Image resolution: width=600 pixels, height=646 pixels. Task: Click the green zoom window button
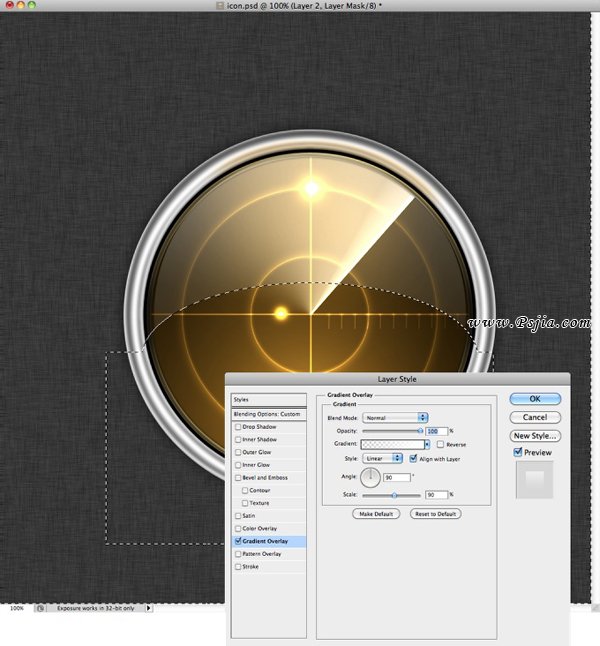coord(33,6)
